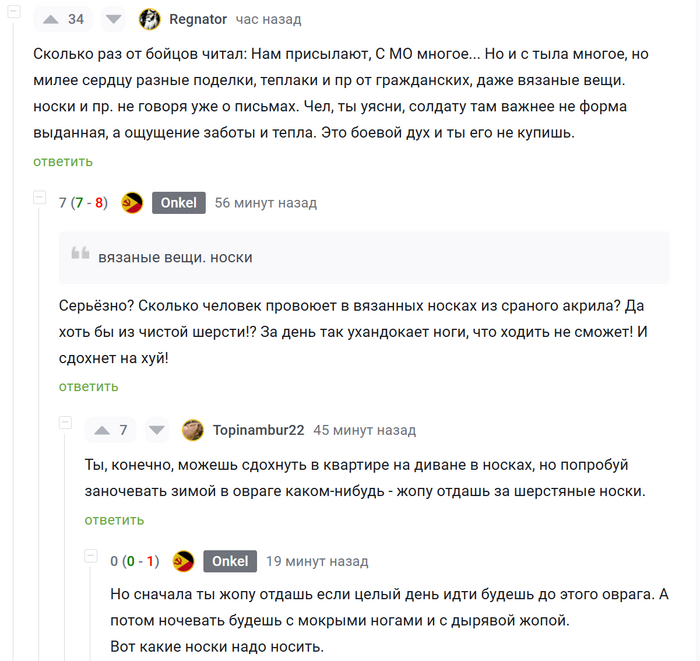Downvote the Regnator comment

(x=114, y=19)
